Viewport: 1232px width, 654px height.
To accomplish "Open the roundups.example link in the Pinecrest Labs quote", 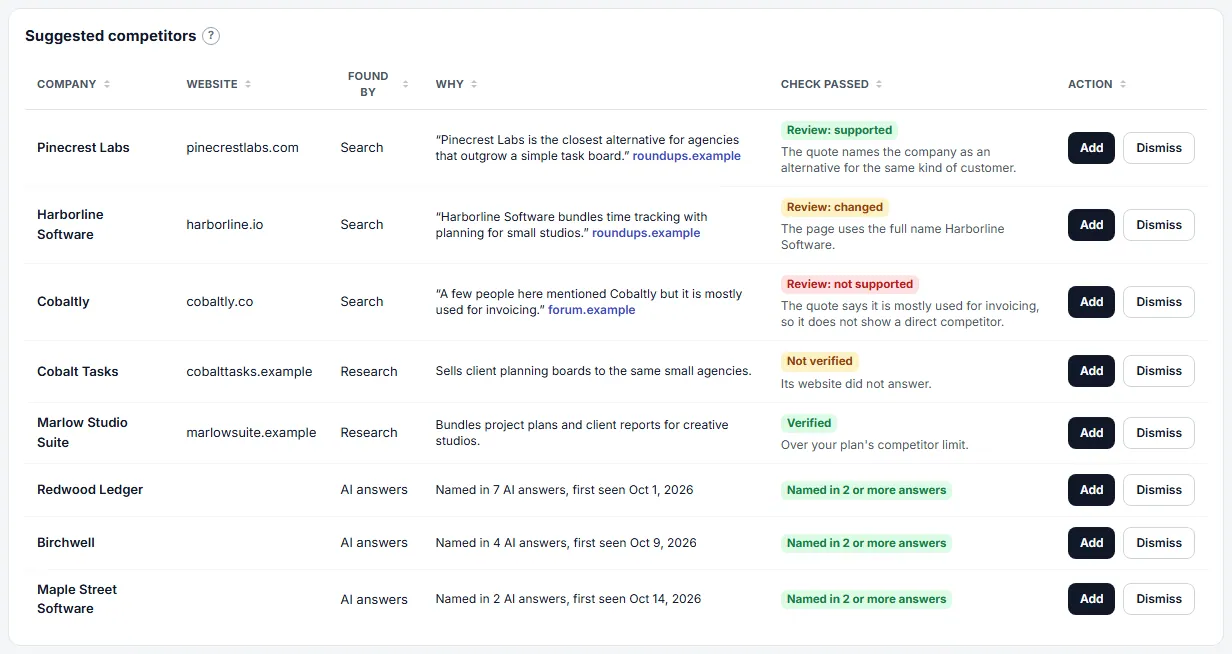I will [687, 156].
